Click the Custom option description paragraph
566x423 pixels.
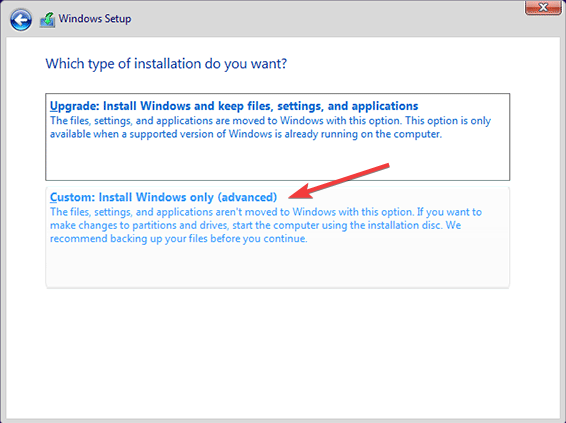[266, 225]
